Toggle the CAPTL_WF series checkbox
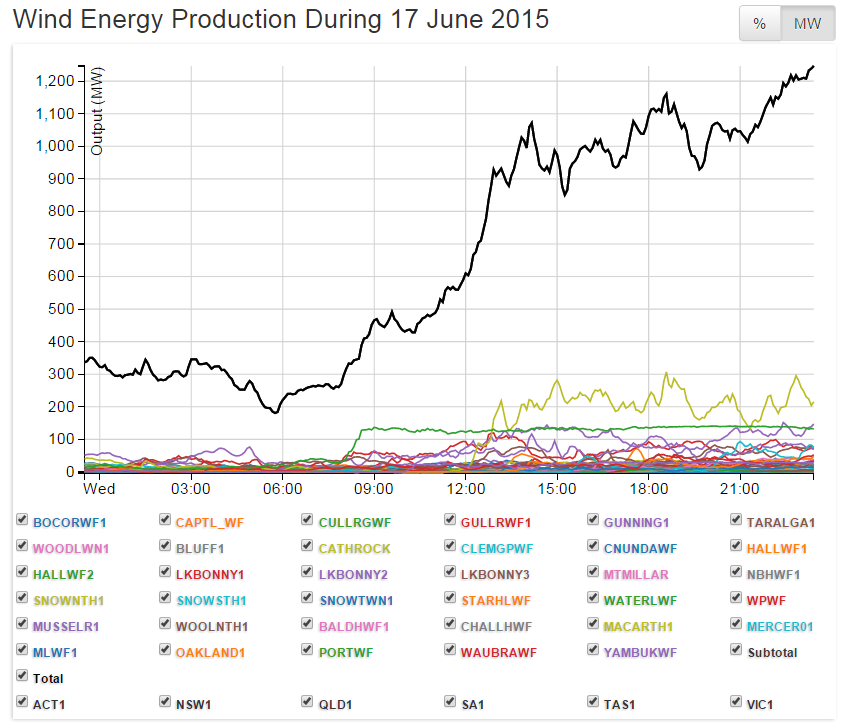This screenshot has height=724, width=846. pos(166,521)
